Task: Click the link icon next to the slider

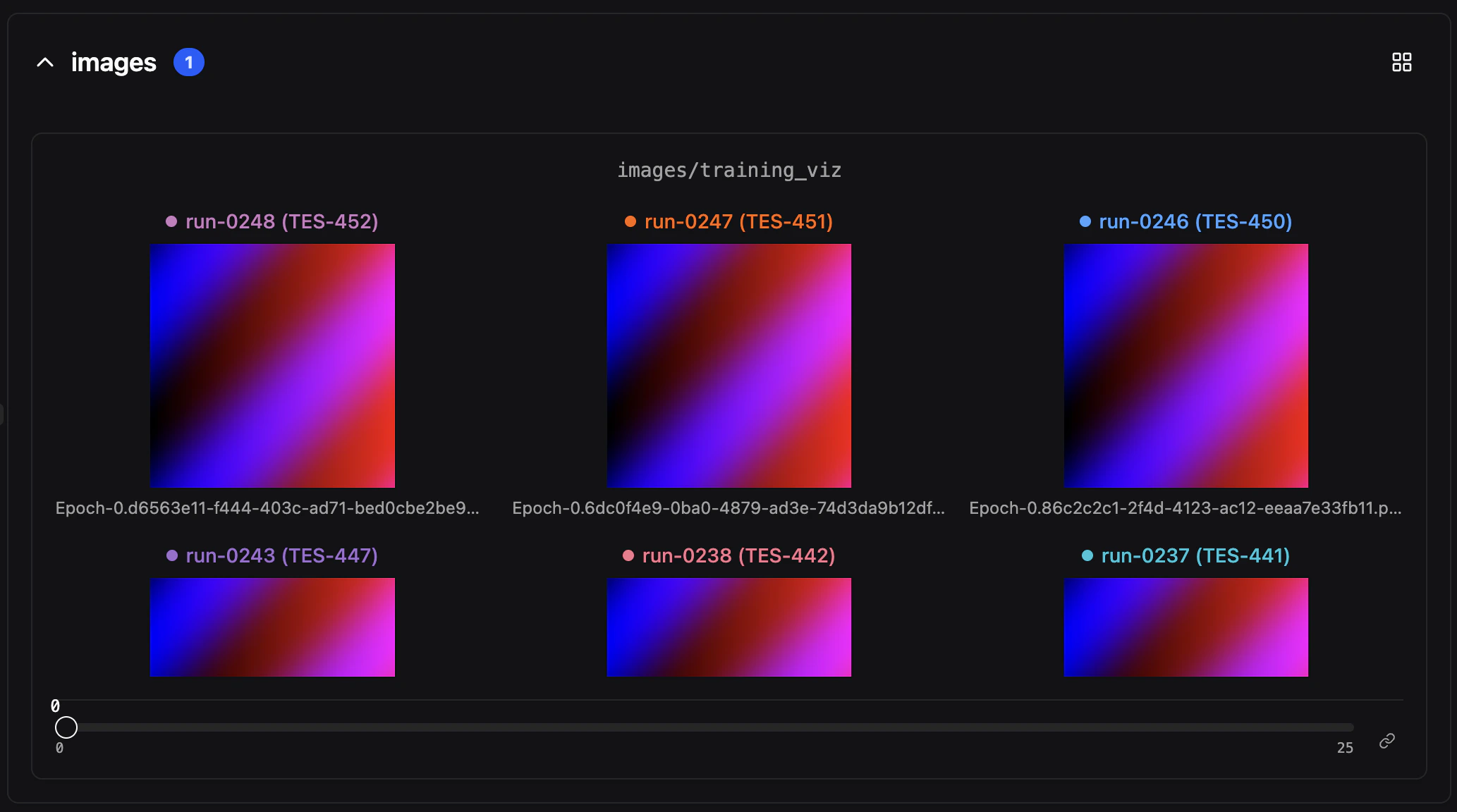Action: [x=1386, y=740]
